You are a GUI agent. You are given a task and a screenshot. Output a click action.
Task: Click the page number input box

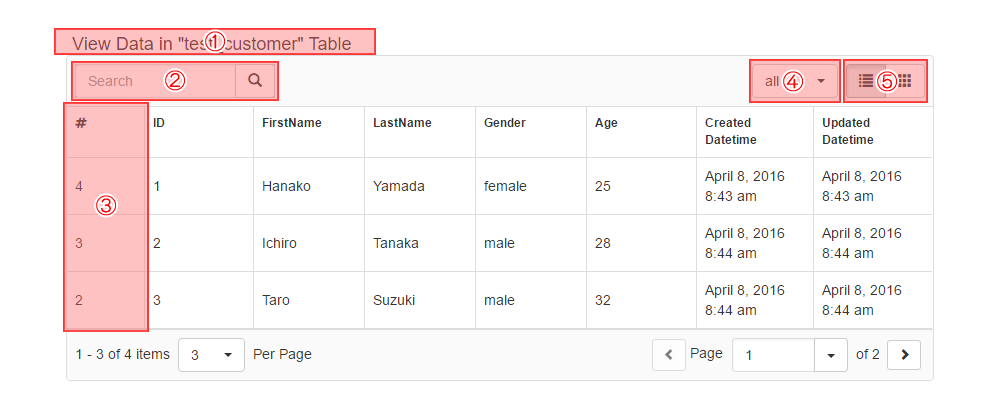[773, 355]
